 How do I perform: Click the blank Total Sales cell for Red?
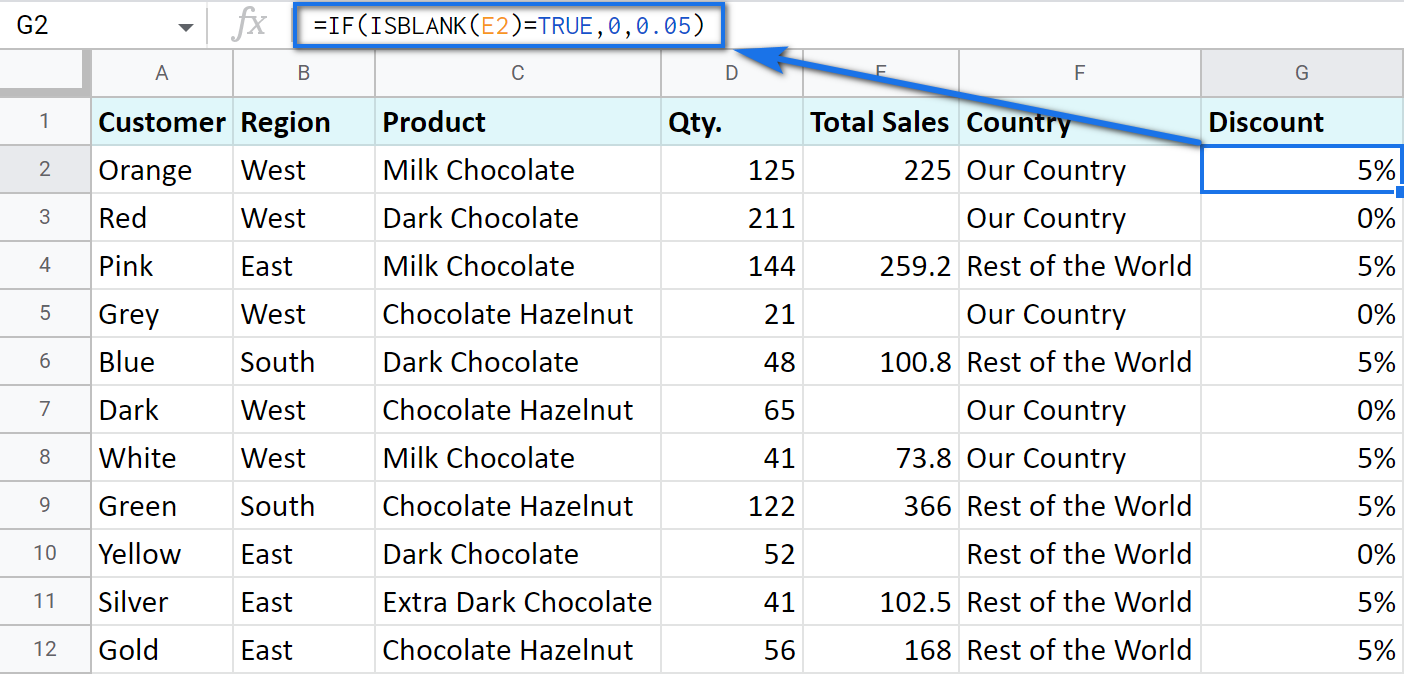(880, 217)
